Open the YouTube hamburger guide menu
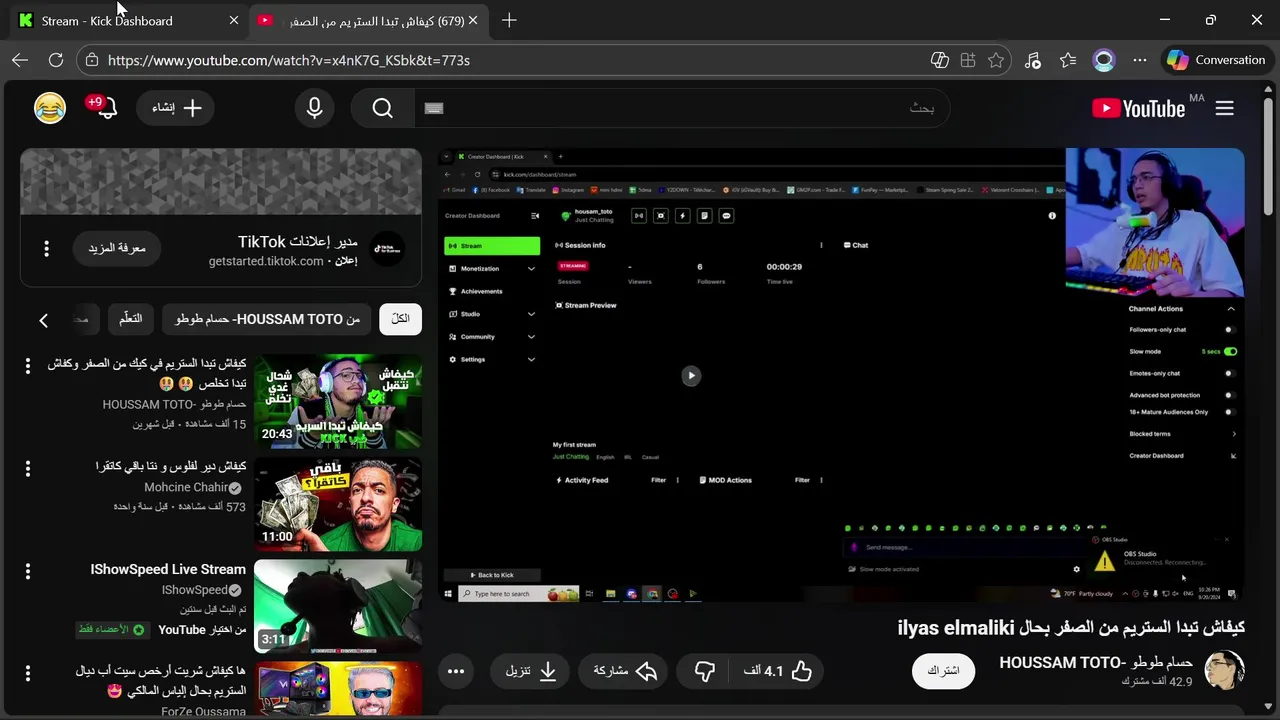 (x=1225, y=108)
